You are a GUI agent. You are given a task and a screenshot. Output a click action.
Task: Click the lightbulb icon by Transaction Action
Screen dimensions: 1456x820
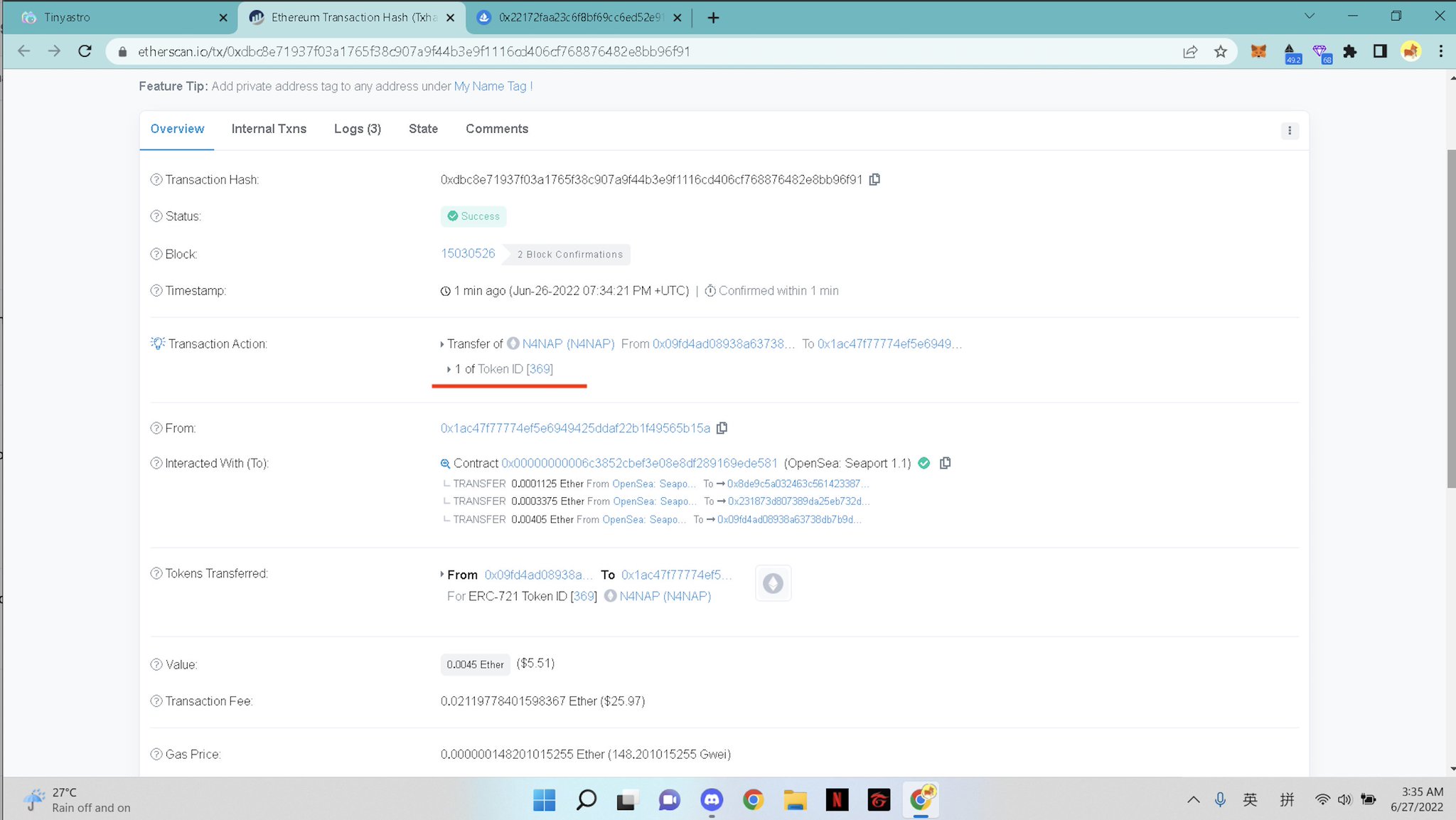click(158, 343)
